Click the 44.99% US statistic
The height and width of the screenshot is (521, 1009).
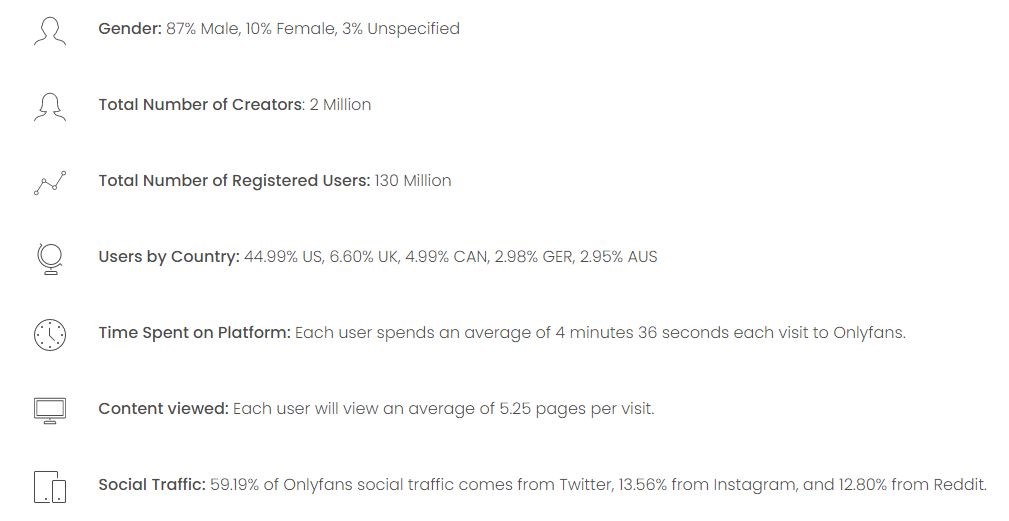[283, 257]
